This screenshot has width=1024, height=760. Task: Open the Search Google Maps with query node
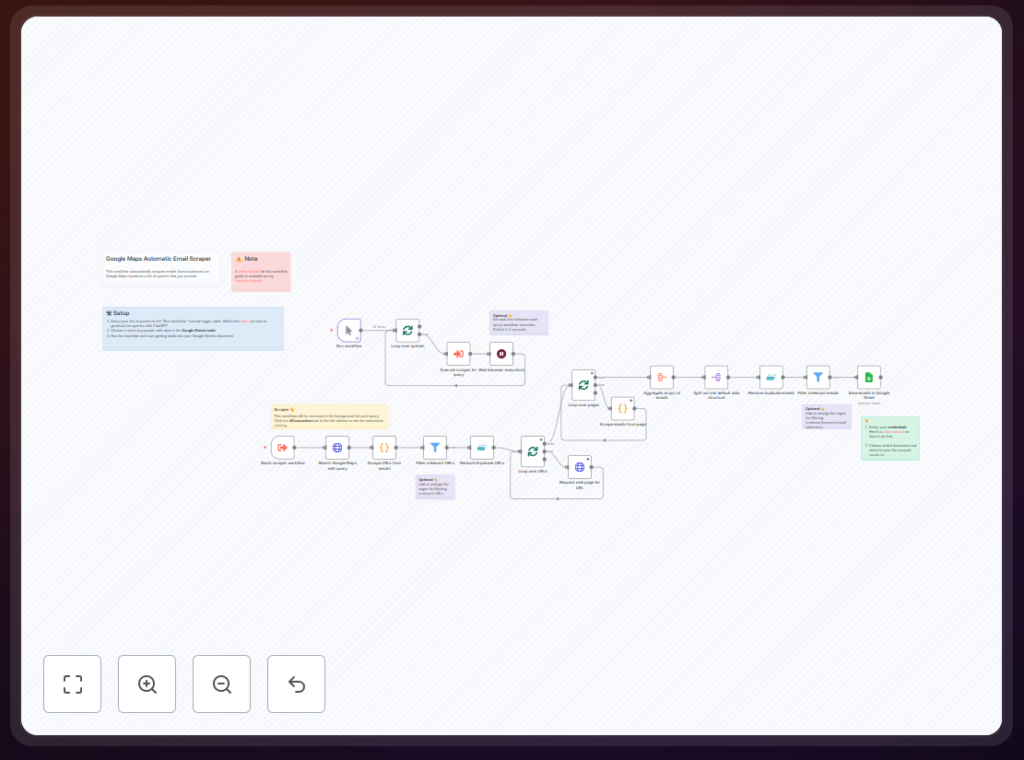[337, 448]
